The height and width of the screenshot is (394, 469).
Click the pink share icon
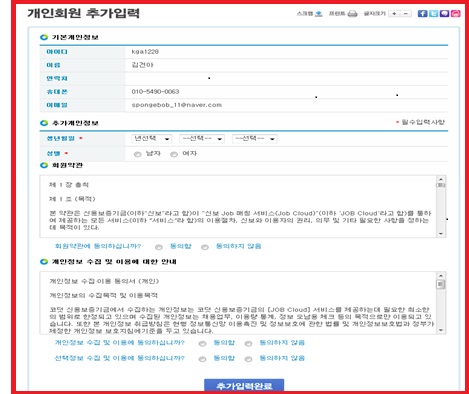(x=456, y=13)
